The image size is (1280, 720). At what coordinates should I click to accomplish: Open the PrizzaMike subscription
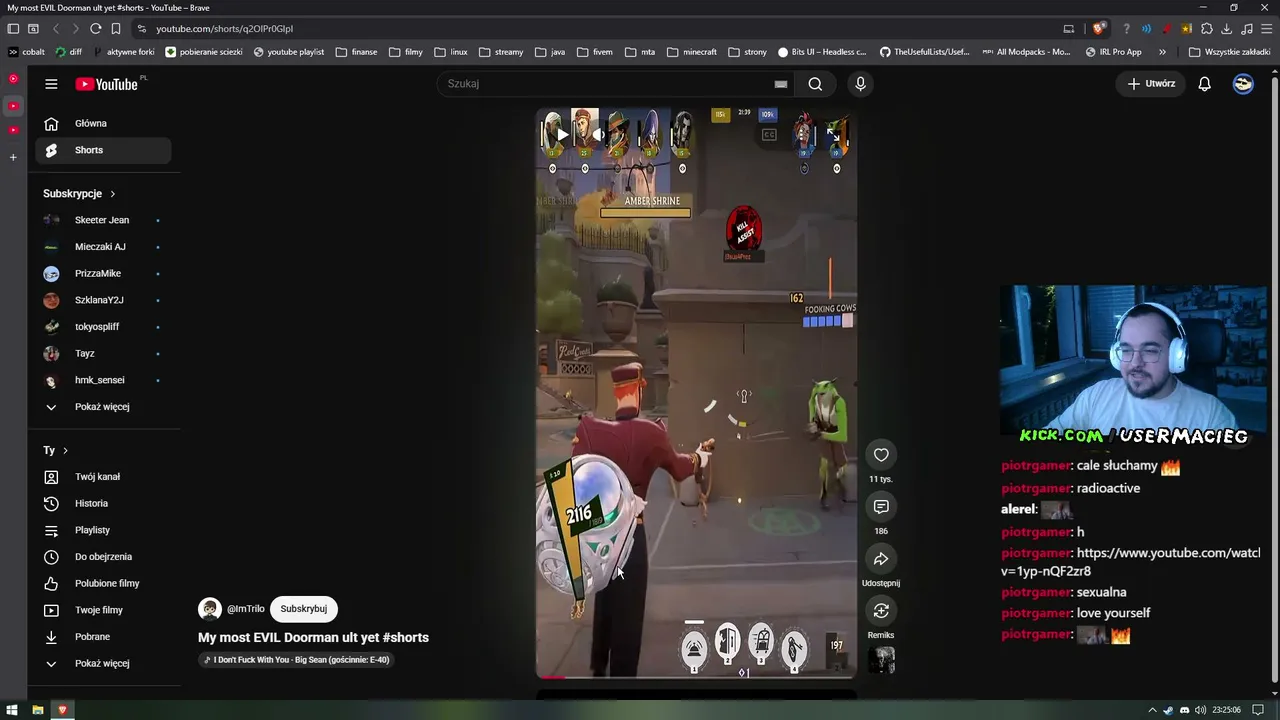103,274
